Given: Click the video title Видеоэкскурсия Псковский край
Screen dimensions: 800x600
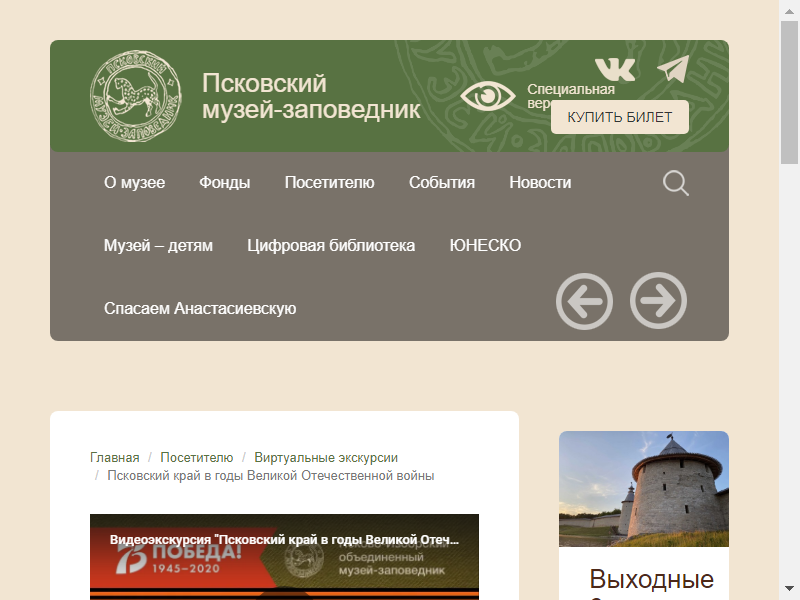Looking at the screenshot, I should pos(284,540).
